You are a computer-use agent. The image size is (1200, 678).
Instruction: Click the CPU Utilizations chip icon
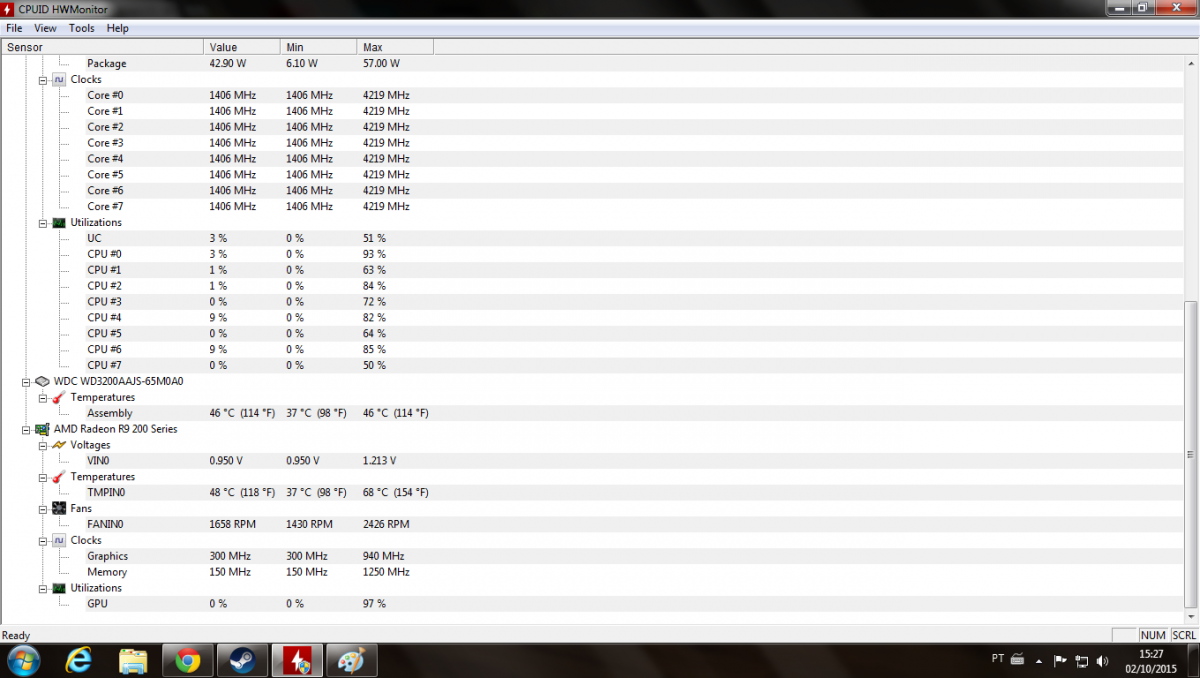(59, 222)
